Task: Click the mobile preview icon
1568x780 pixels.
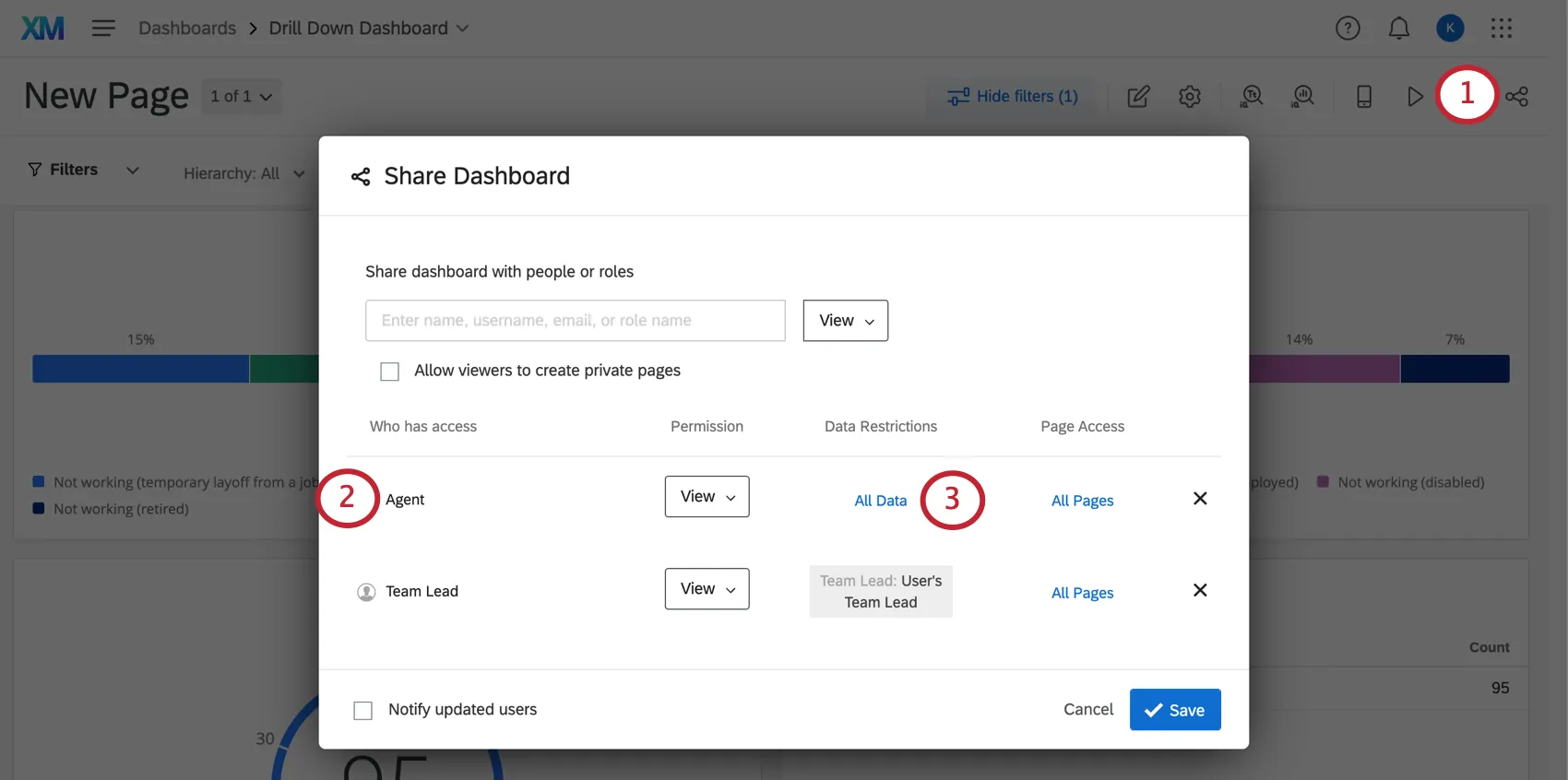Action: (1363, 97)
